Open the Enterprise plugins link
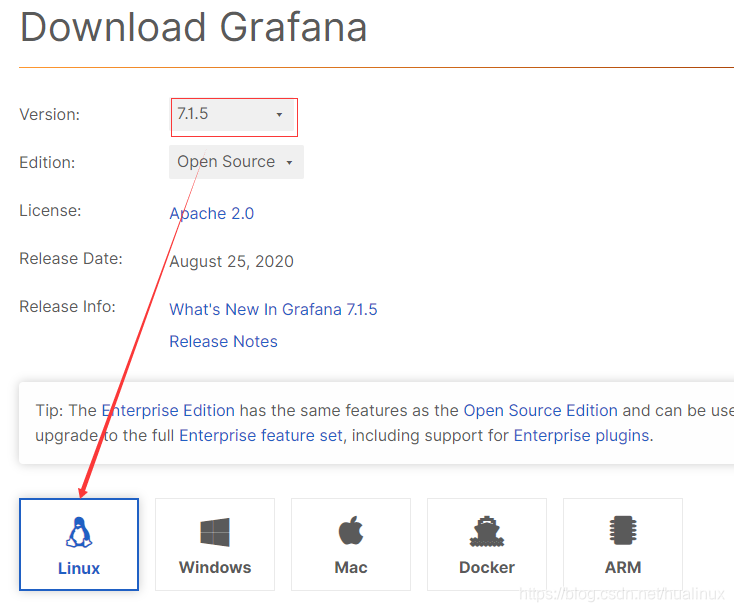Image resolution: width=734 pixels, height=612 pixels. [x=581, y=435]
